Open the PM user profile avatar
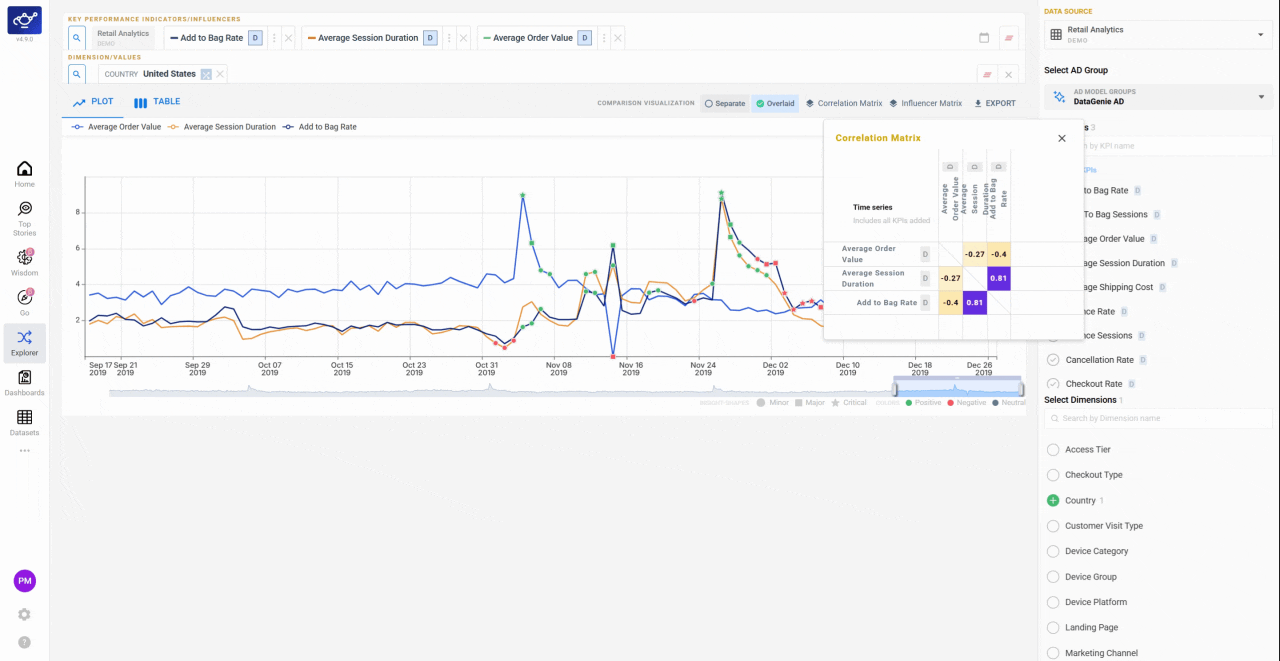The width and height of the screenshot is (1280, 661). click(24, 581)
